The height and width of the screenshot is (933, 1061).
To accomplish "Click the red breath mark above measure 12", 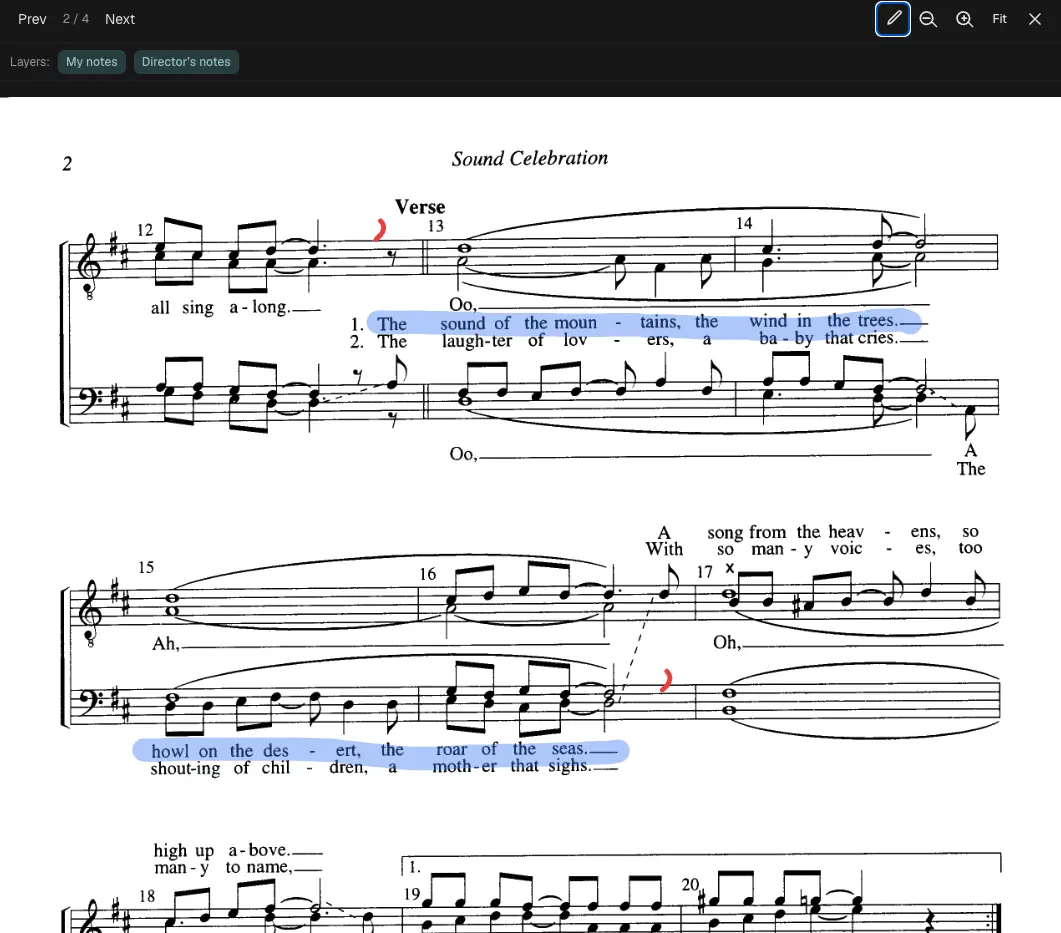I will tap(380, 229).
